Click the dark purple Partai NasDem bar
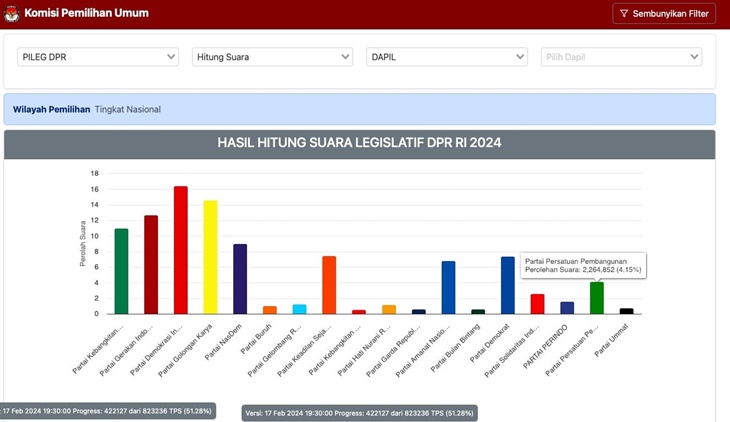This screenshot has width=730, height=422. [240, 279]
